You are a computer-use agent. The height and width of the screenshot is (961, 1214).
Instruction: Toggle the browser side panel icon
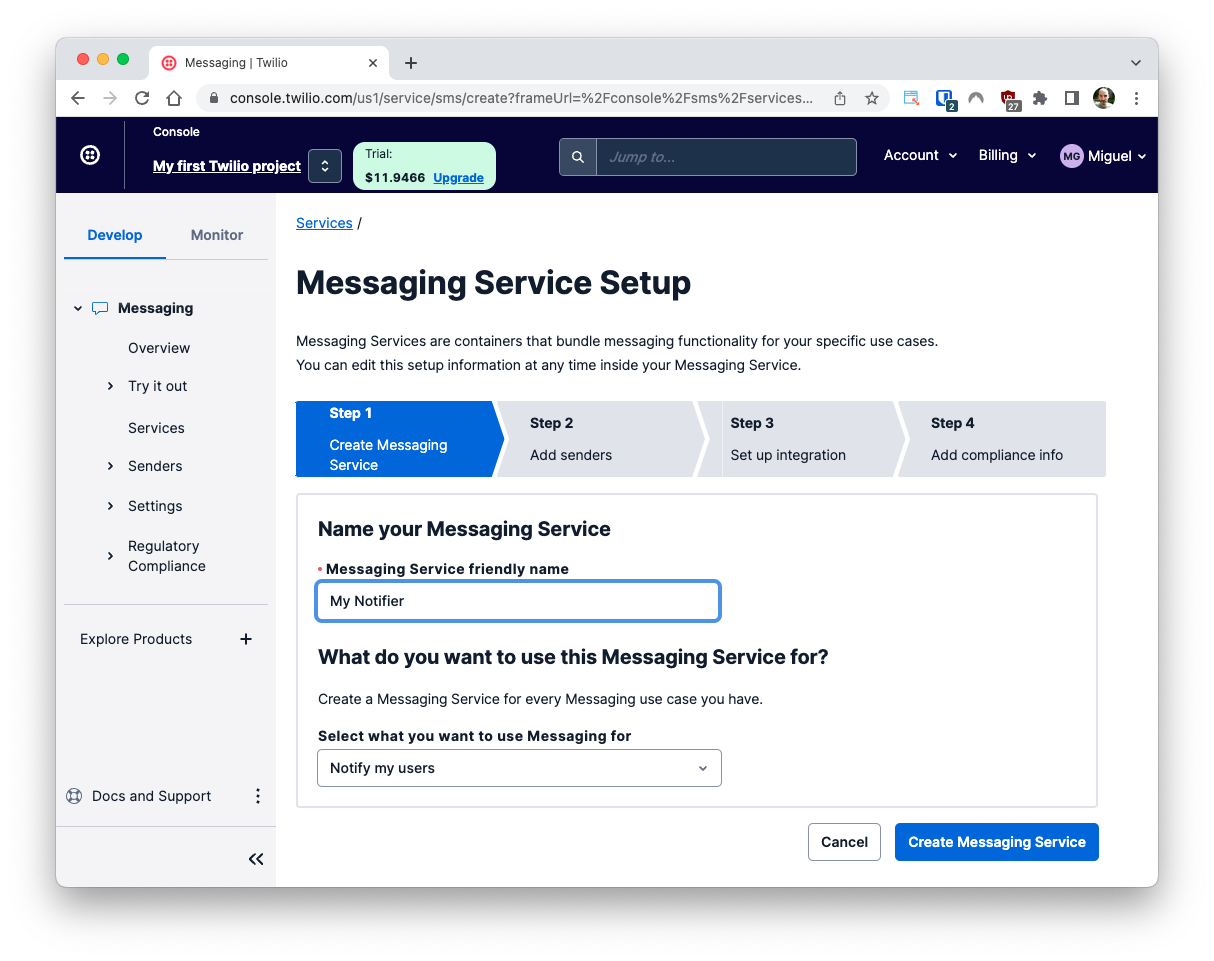(x=1071, y=98)
